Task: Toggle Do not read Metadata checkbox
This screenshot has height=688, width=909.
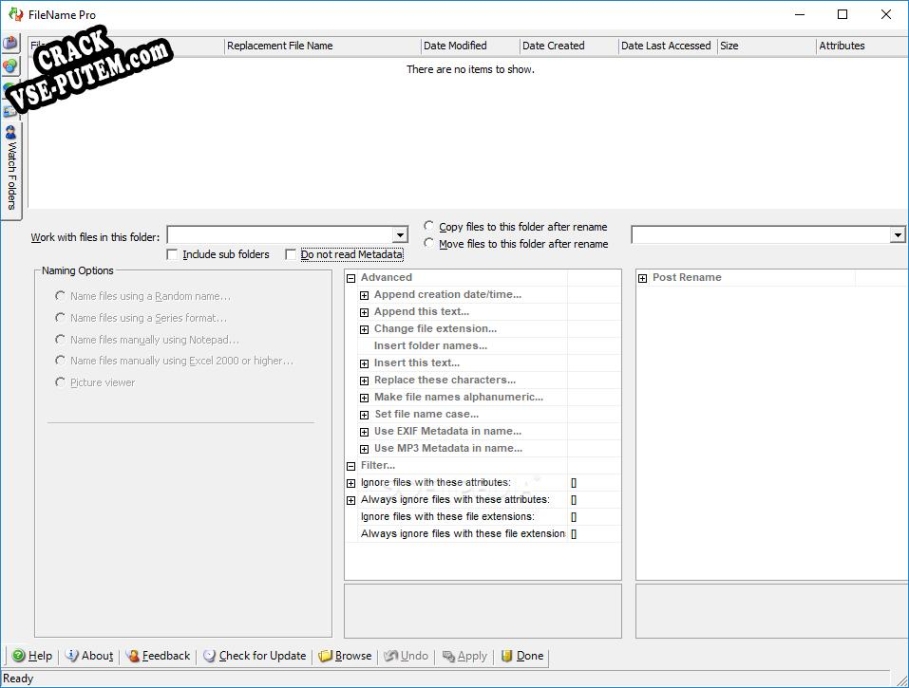Action: (x=290, y=254)
